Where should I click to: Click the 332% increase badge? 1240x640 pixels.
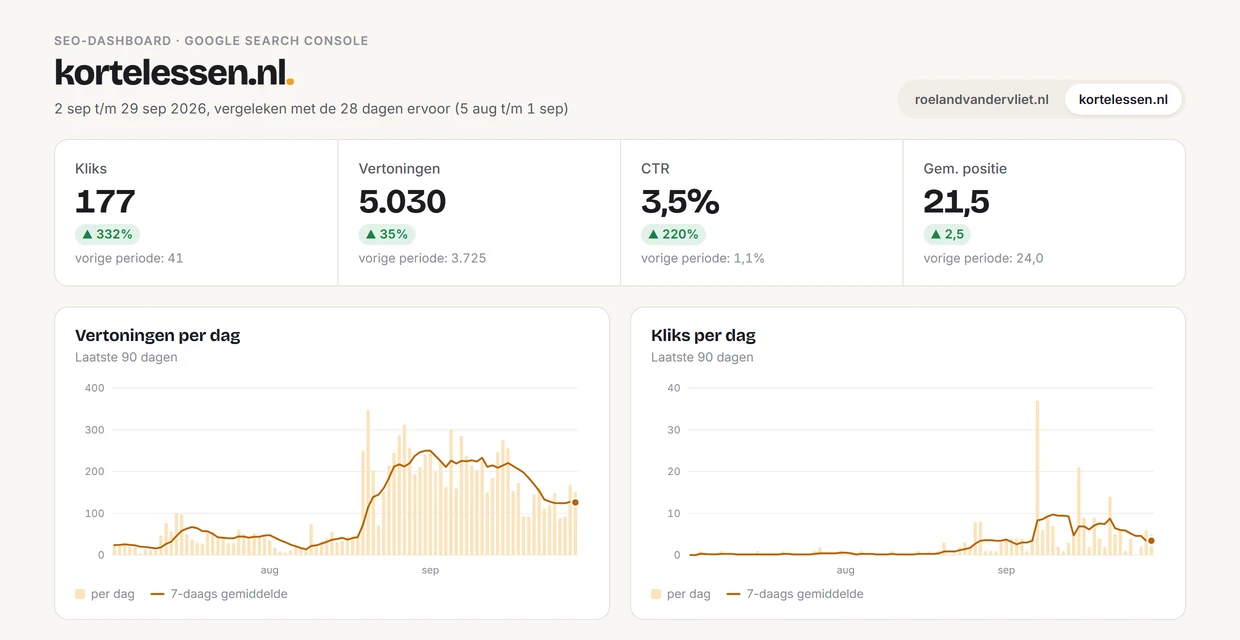click(107, 234)
